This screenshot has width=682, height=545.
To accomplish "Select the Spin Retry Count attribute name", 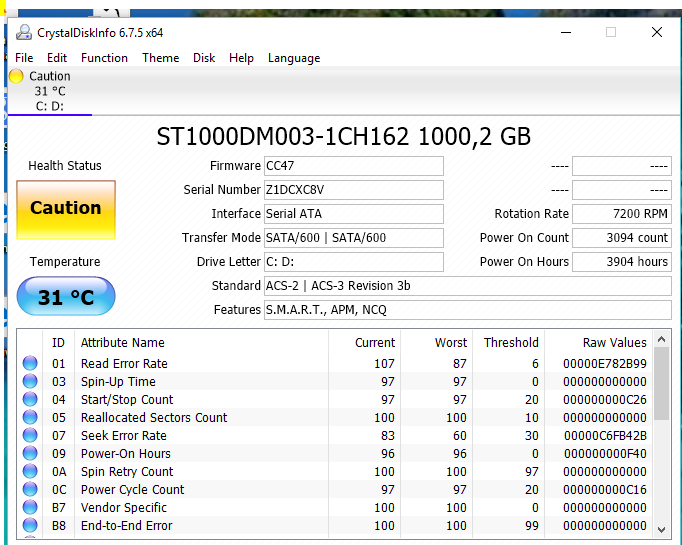I will pos(127,471).
